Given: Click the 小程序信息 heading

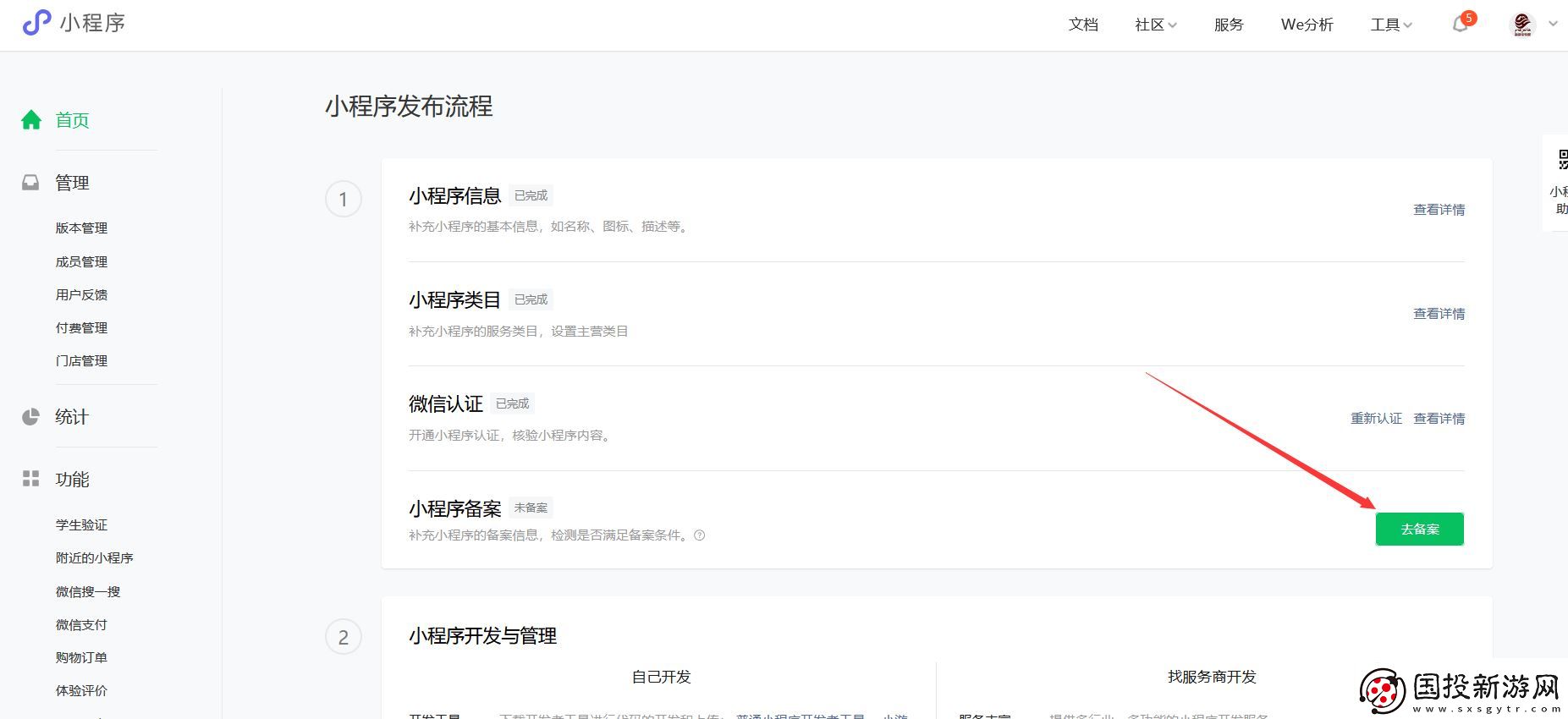Looking at the screenshot, I should (x=455, y=196).
